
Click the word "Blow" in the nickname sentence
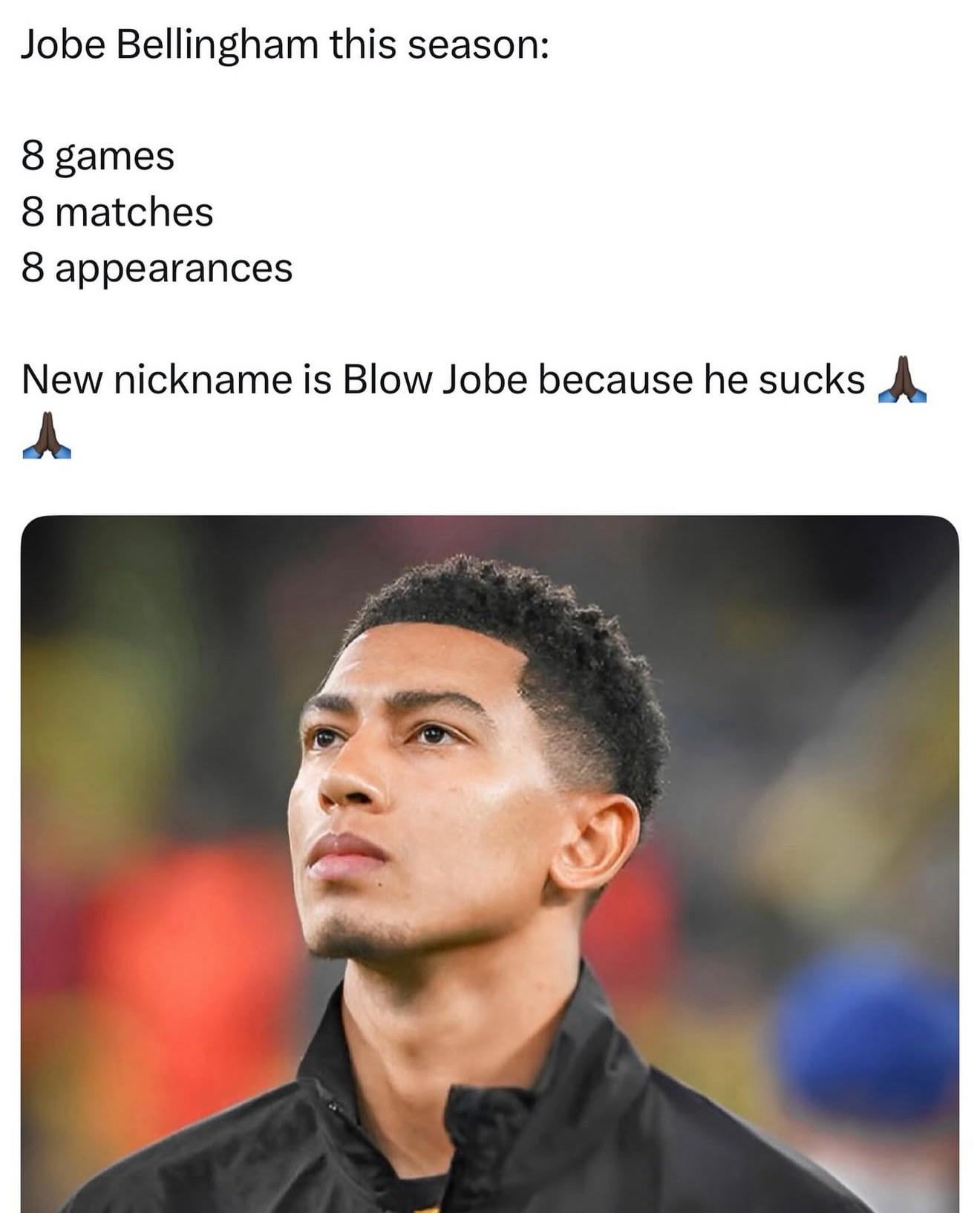tap(387, 379)
